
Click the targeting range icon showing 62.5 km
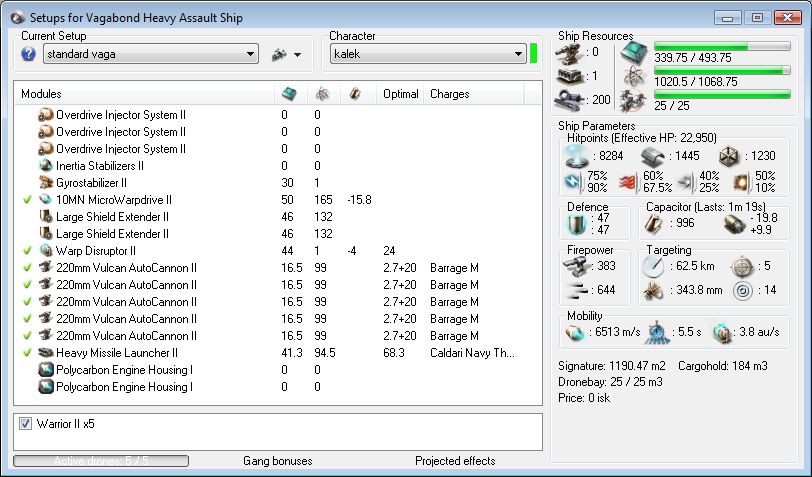coord(652,266)
